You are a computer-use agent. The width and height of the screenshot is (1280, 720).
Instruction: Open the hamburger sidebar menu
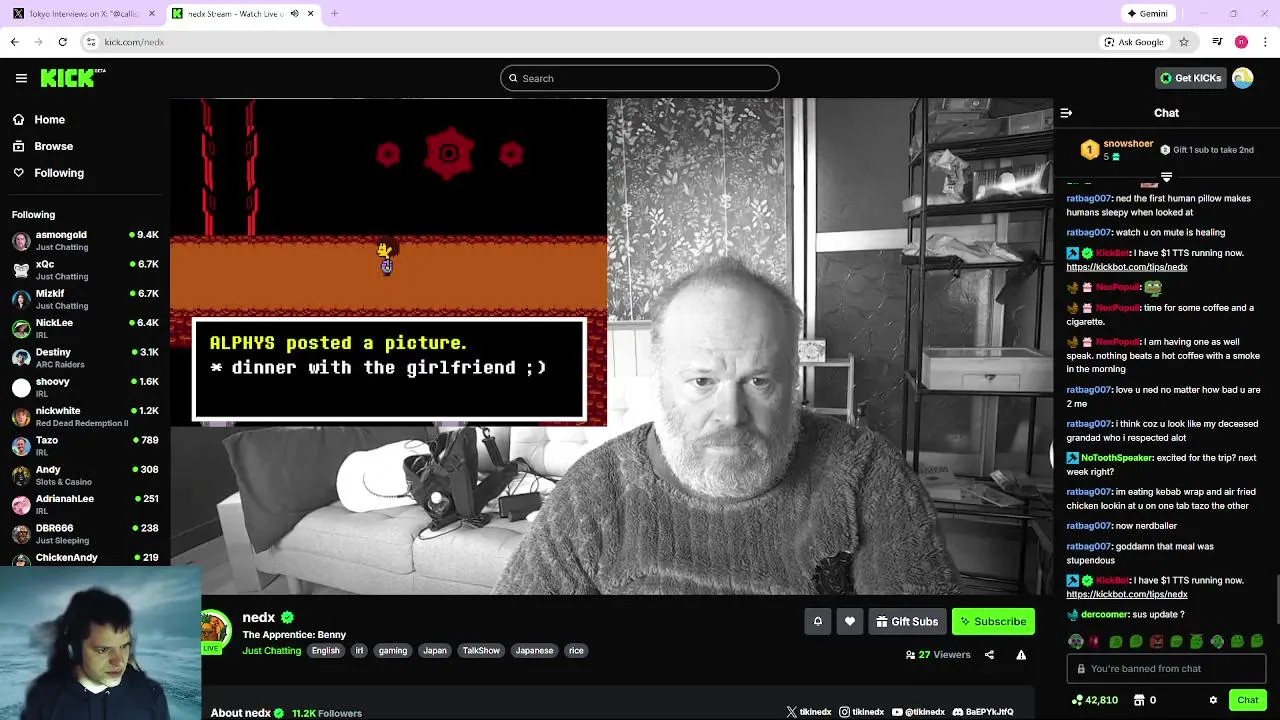[x=21, y=78]
